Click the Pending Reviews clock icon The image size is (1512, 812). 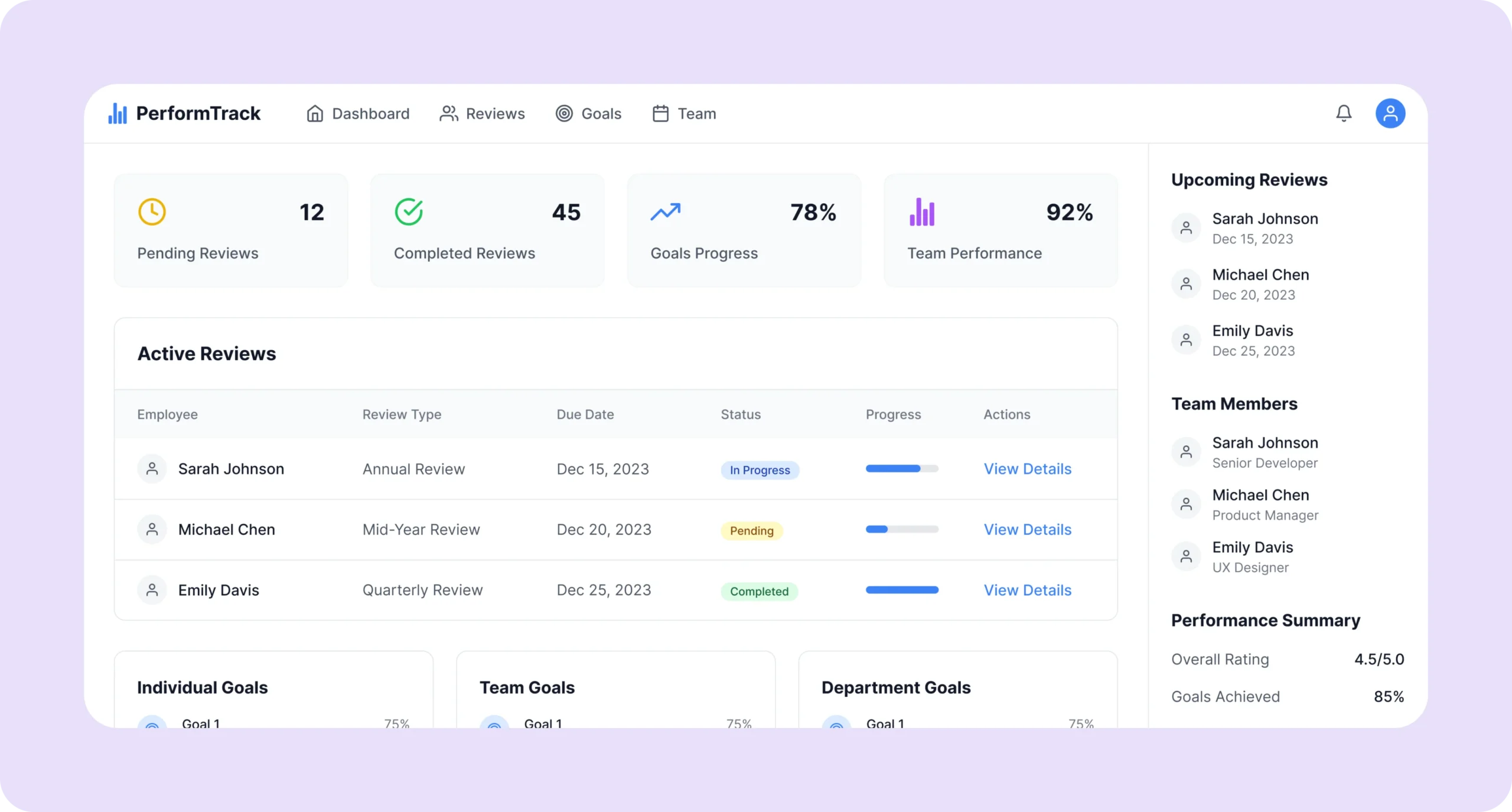tap(152, 212)
